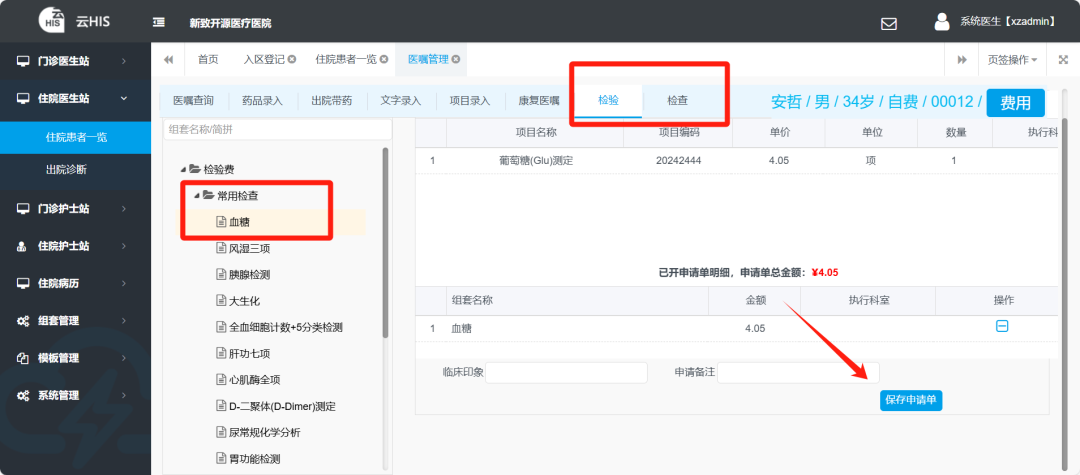
Task: Select 尿常规化学分析 in the tree
Action: (264, 433)
